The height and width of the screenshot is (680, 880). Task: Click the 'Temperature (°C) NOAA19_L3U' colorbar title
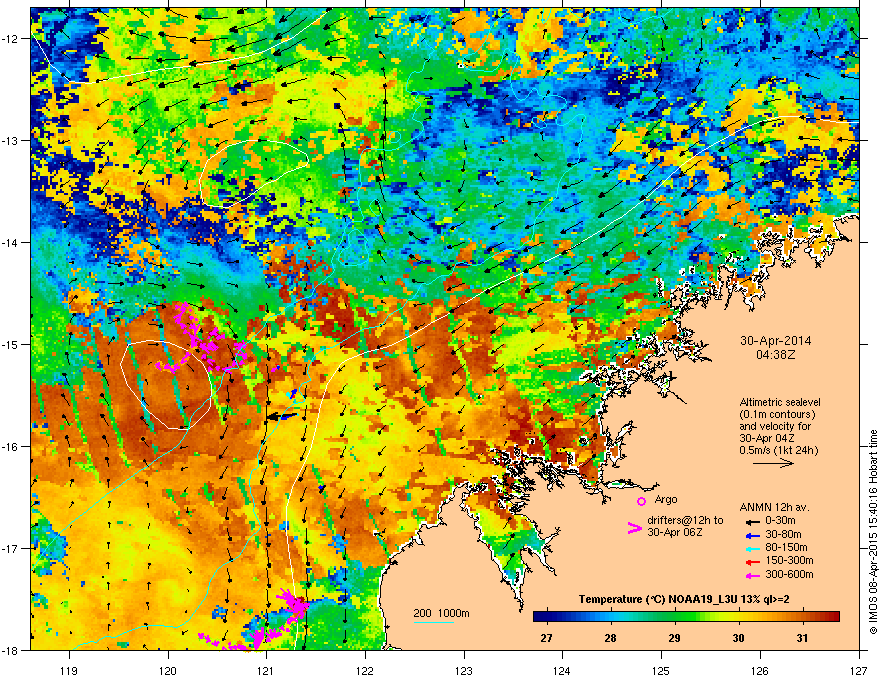click(656, 599)
